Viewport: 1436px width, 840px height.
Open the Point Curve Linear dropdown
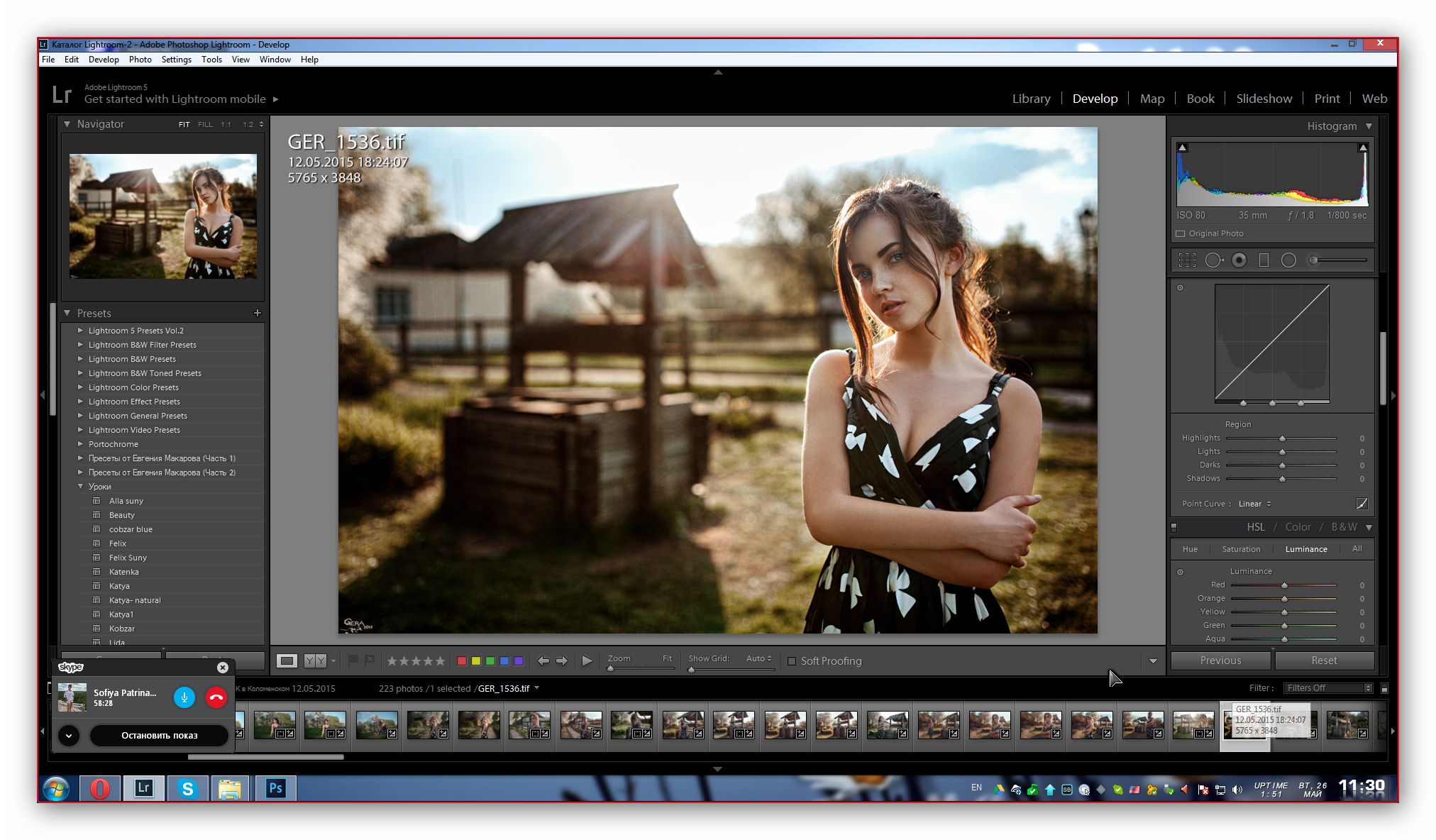[1254, 504]
